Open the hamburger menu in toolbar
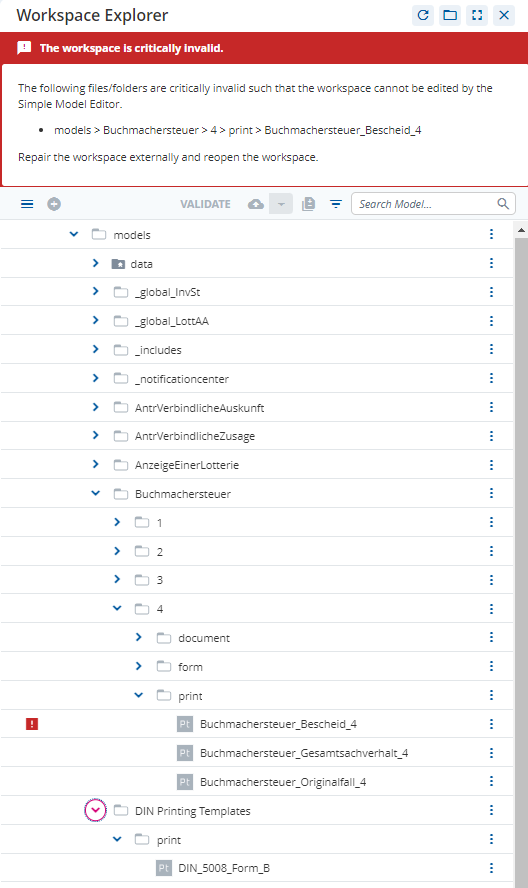528x888 pixels. coord(27,204)
